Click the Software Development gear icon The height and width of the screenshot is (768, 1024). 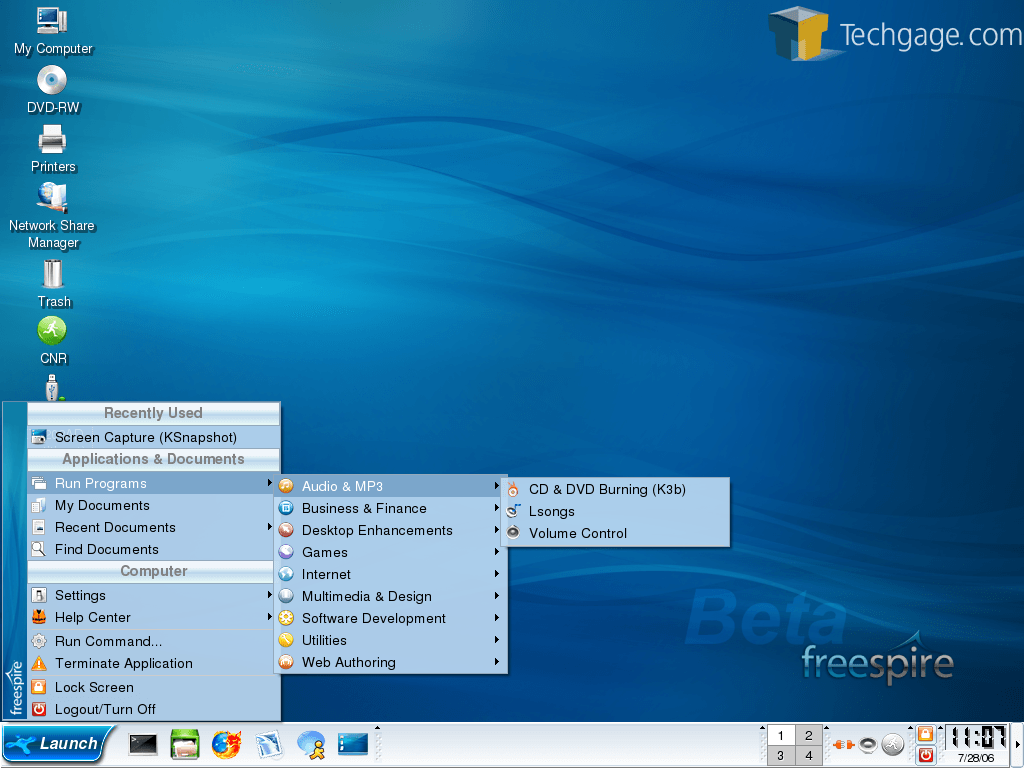click(286, 618)
